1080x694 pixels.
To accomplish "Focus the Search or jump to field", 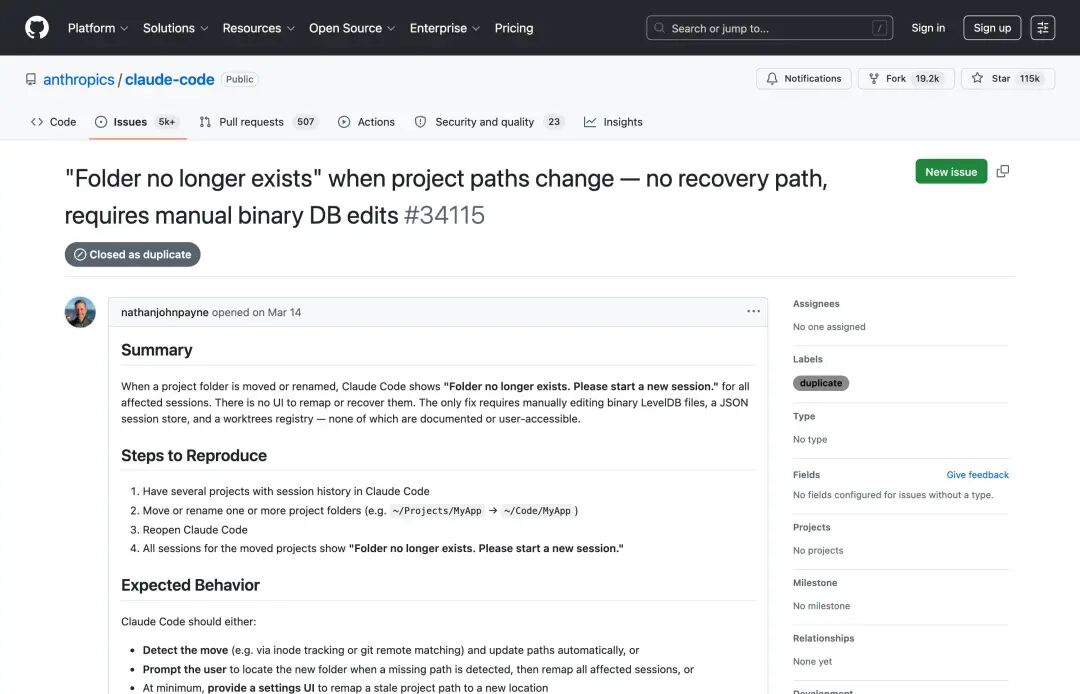I will [769, 28].
